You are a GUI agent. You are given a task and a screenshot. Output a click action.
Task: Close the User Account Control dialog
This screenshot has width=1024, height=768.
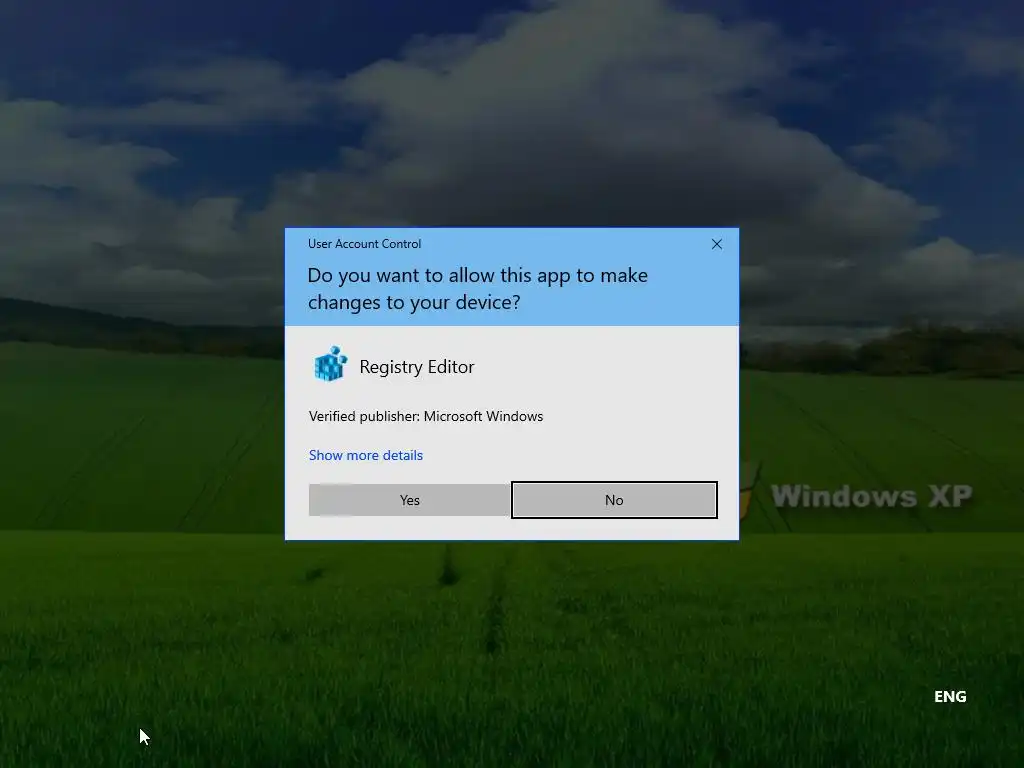716,244
